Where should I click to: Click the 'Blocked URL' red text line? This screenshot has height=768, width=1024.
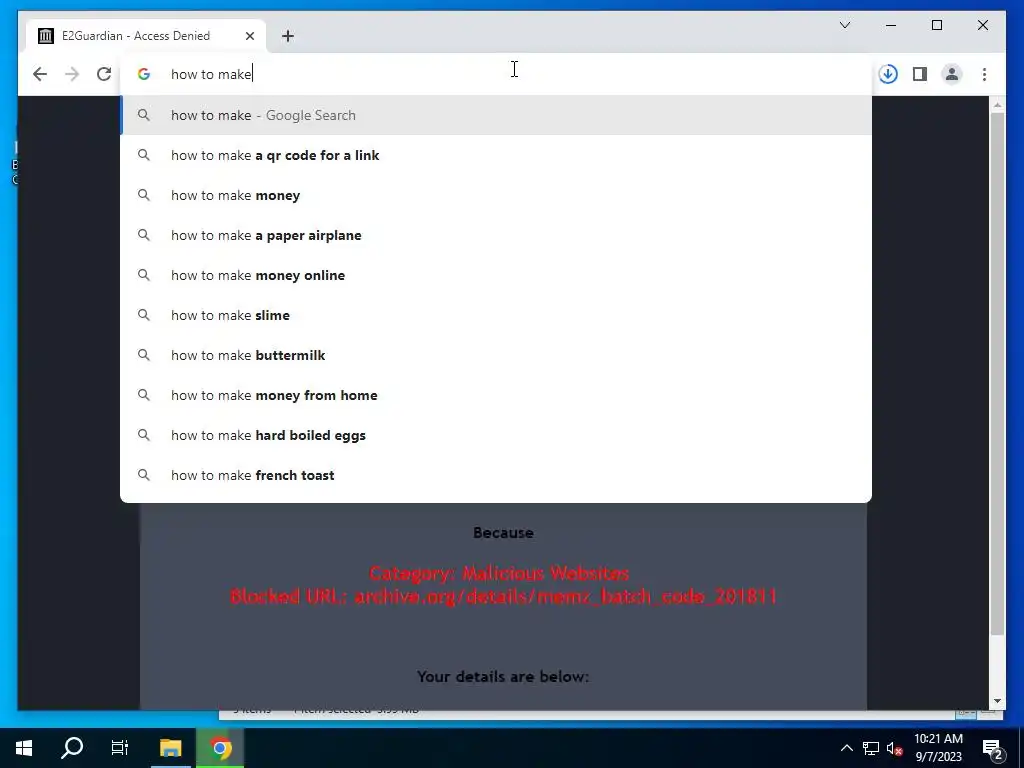(503, 596)
